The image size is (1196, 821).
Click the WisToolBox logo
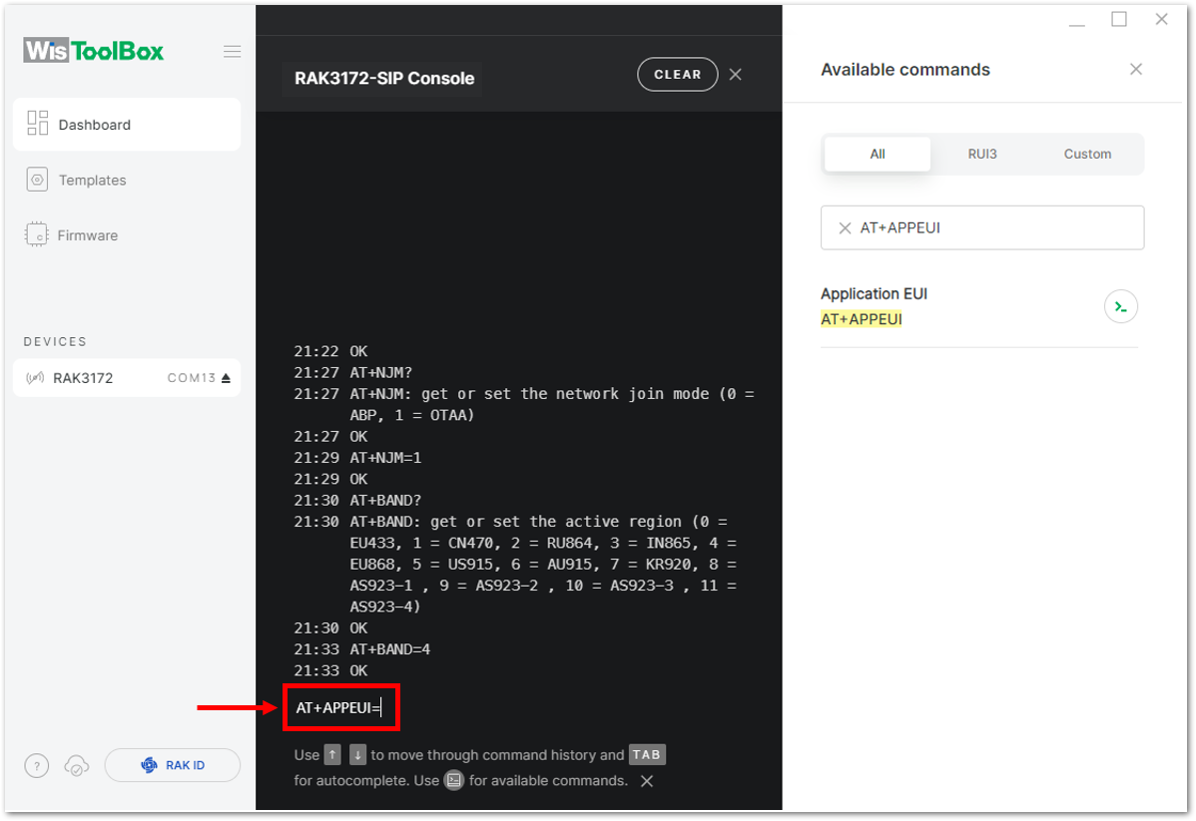[93, 51]
